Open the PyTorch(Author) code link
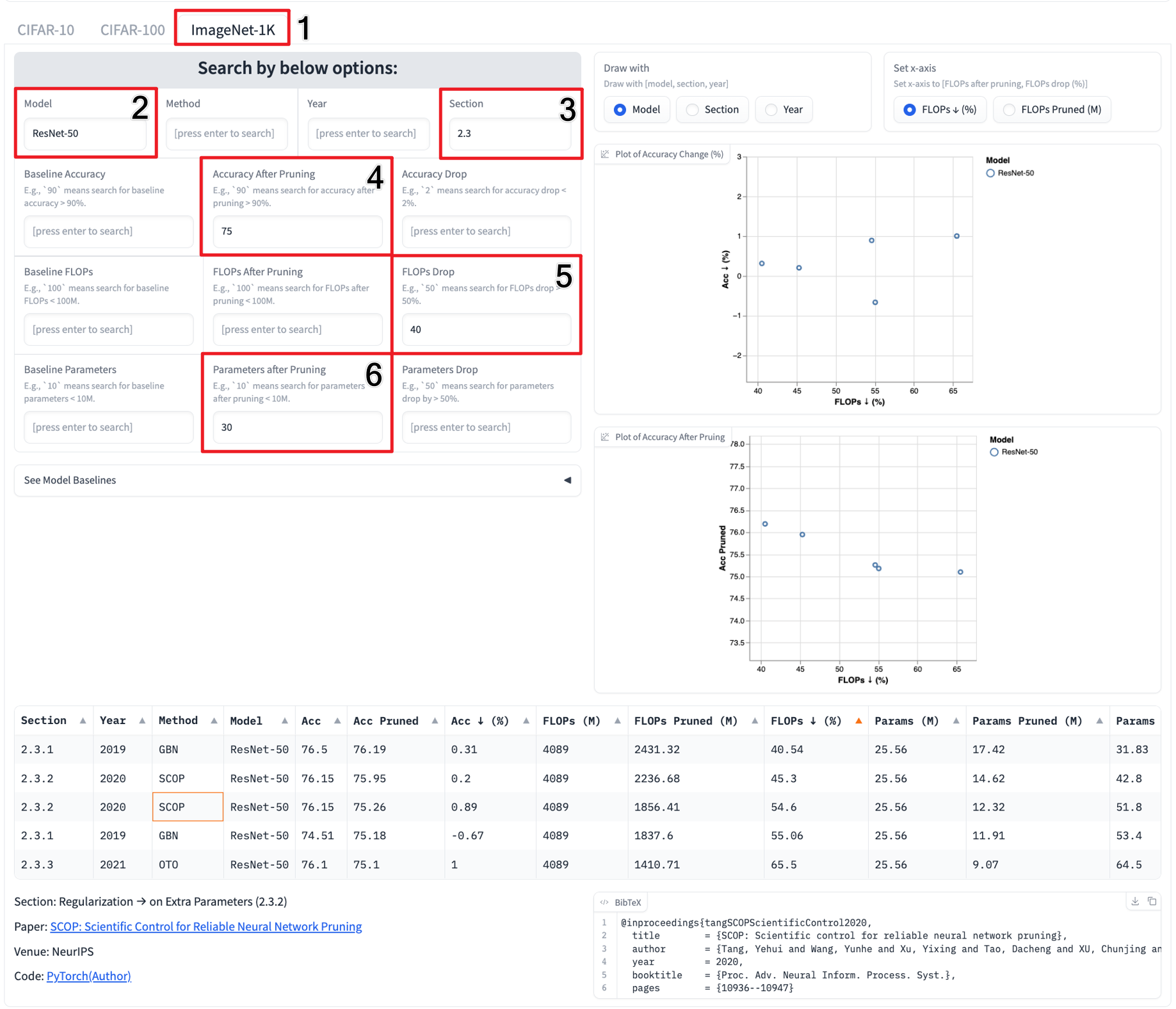The width and height of the screenshot is (1176, 1009). [88, 976]
